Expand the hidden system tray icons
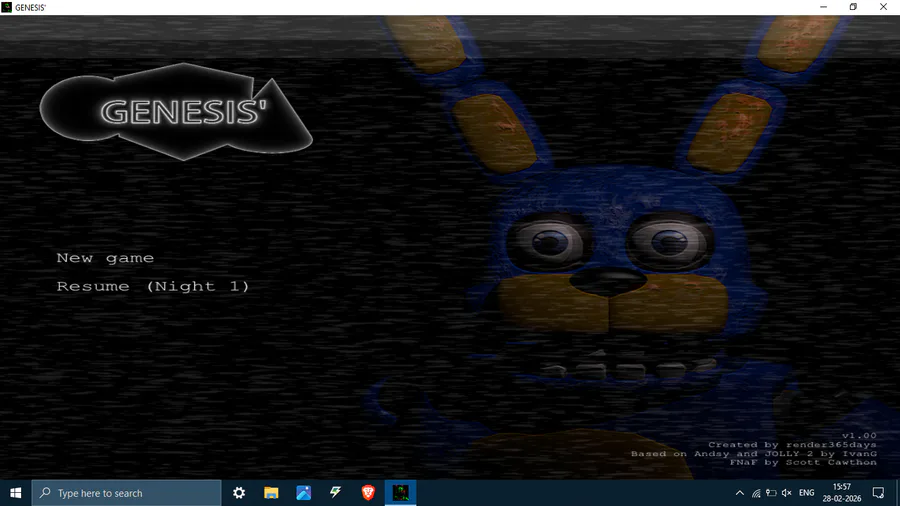Screen dimensions: 900x506 pos(739,493)
